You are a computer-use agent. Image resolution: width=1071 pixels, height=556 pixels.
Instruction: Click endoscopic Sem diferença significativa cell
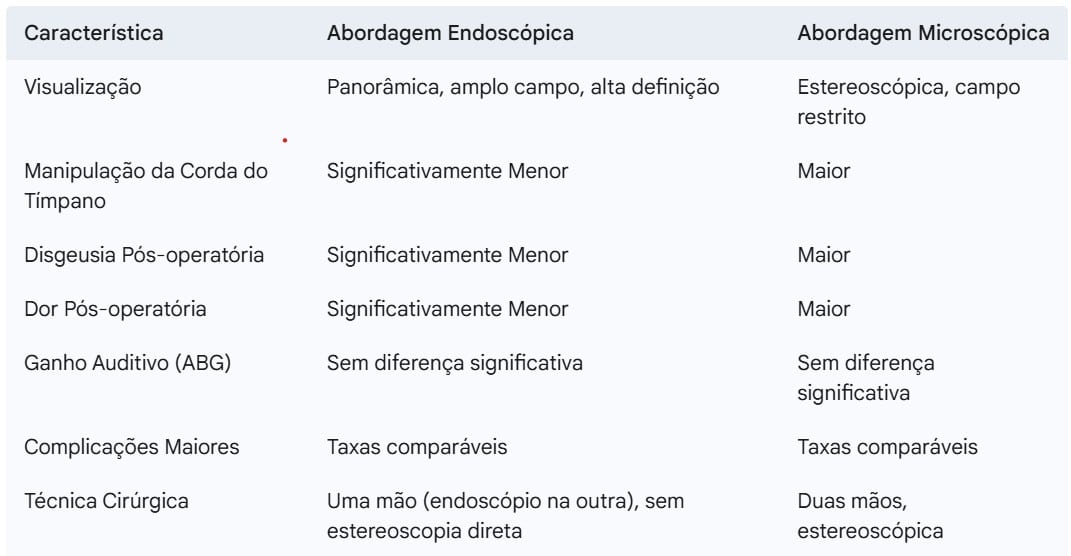coord(455,363)
